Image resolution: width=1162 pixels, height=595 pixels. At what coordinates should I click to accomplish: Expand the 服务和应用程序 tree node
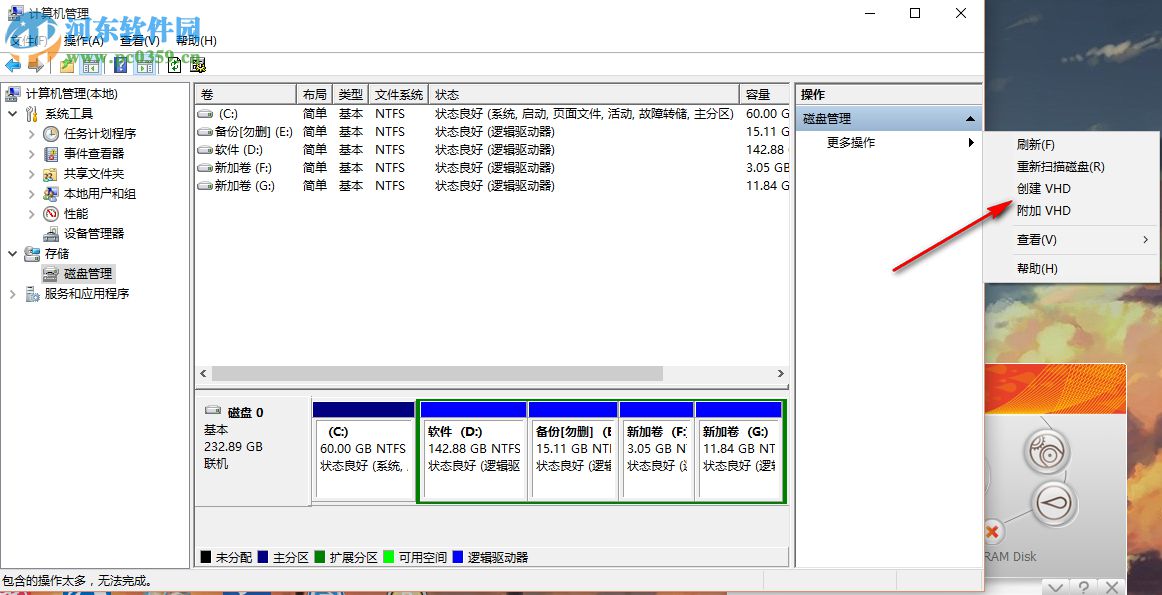point(12,293)
